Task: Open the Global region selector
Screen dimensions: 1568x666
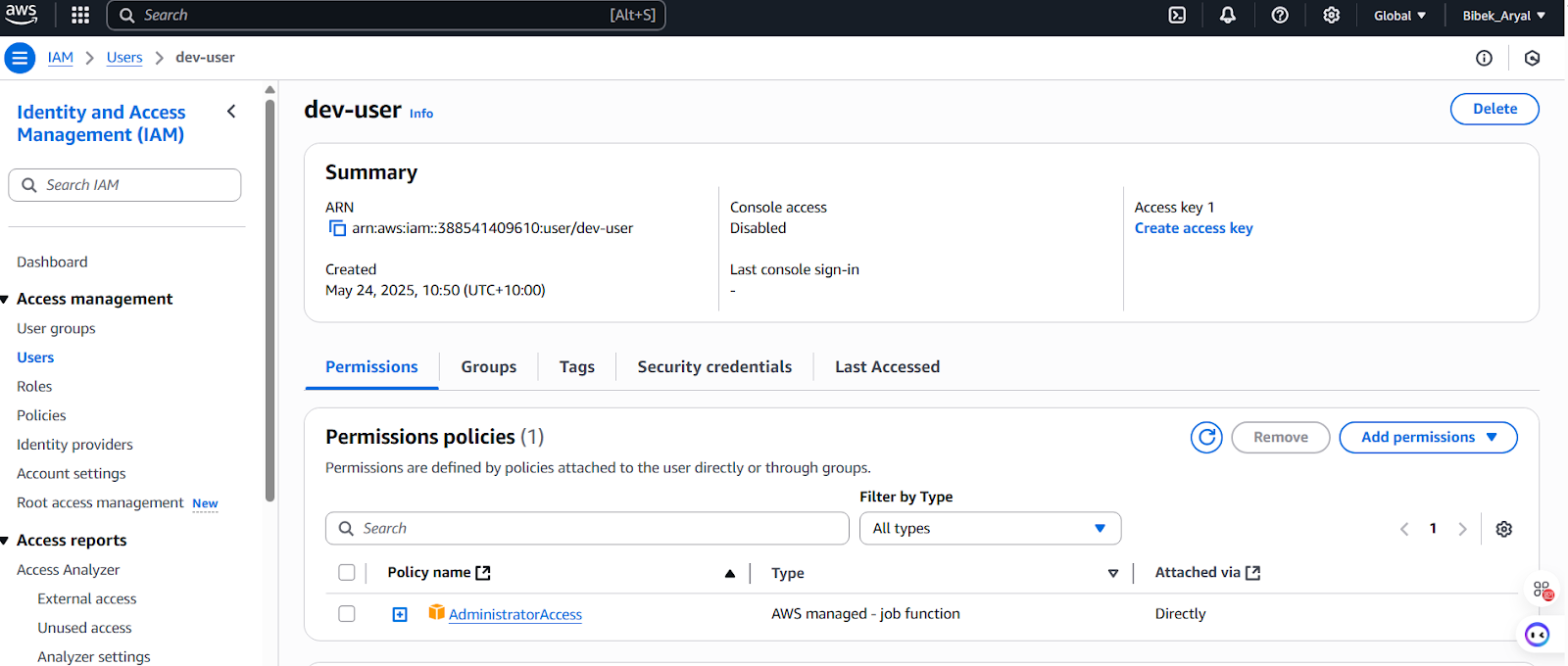Action: click(1398, 16)
